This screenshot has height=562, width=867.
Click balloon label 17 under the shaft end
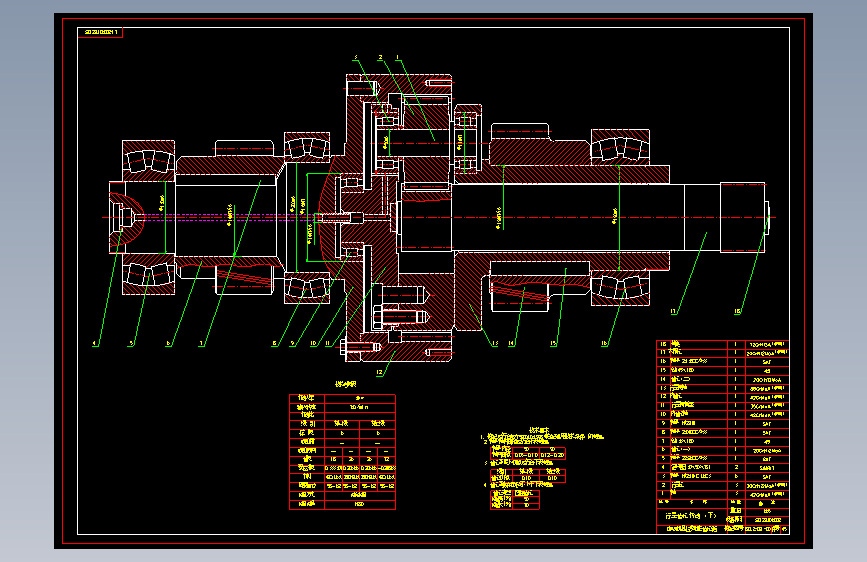pyautogui.click(x=673, y=311)
